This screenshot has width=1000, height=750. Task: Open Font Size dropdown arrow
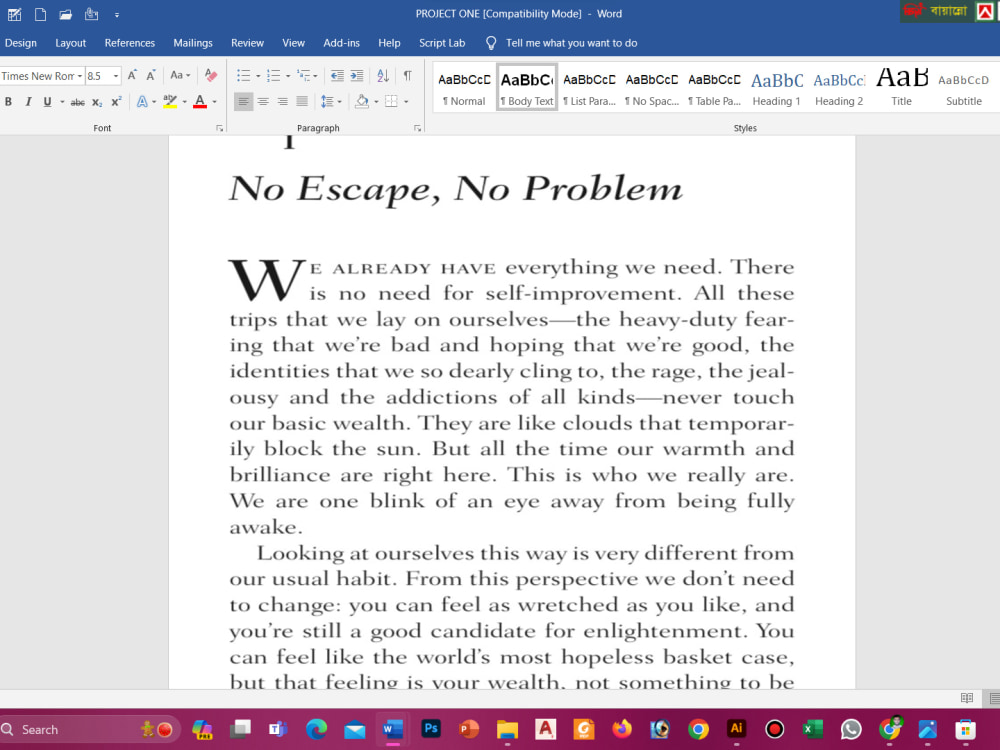(115, 76)
